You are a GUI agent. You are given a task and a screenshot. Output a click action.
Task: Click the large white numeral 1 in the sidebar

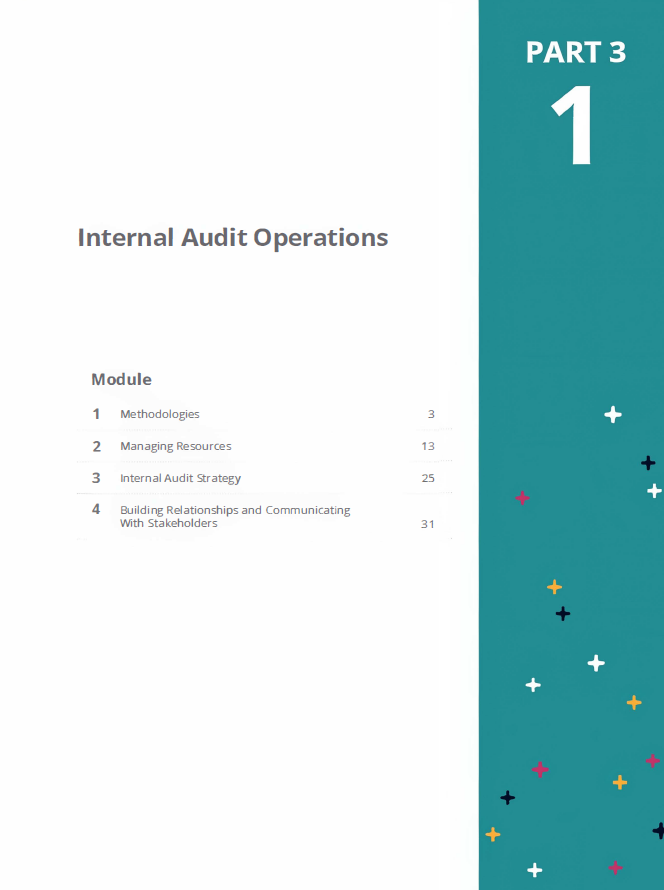click(573, 126)
